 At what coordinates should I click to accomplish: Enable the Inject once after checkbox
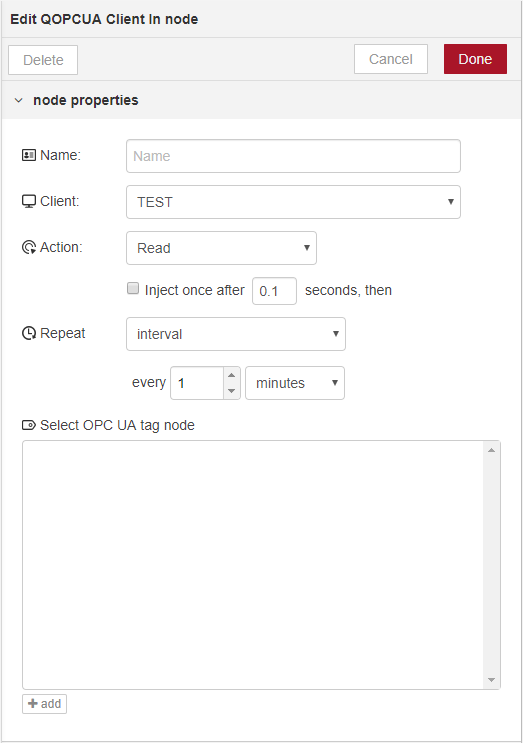[133, 288]
